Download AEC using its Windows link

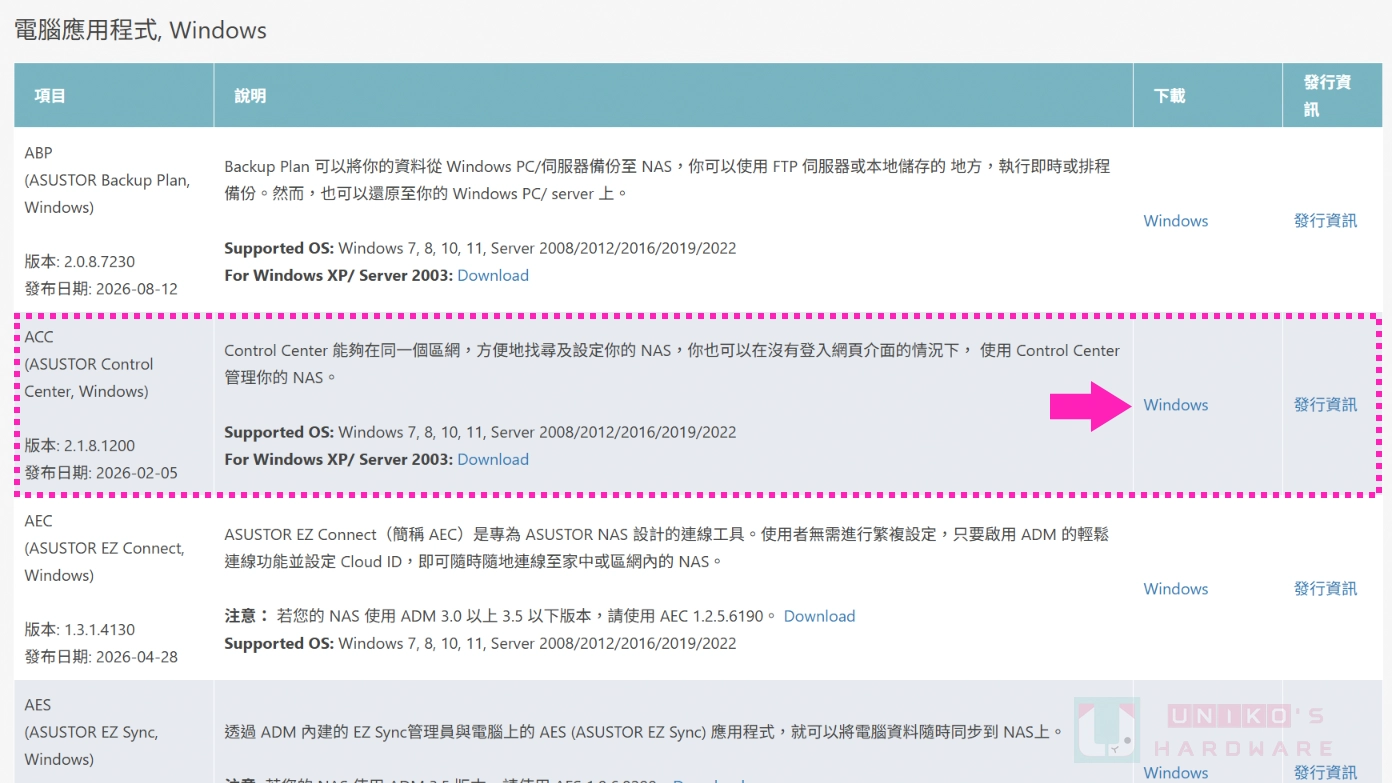[1175, 589]
